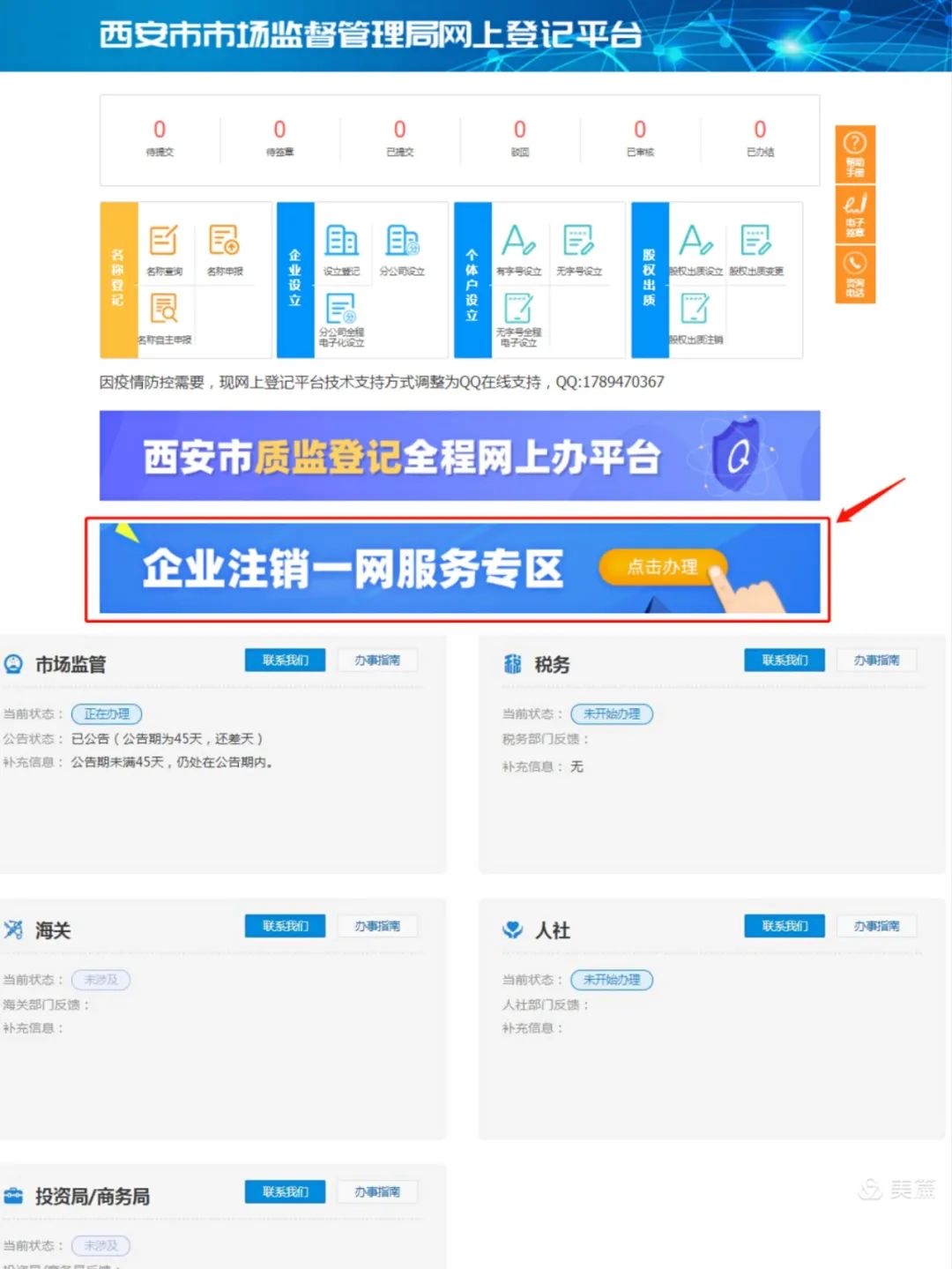Click the 税务 section icon
Viewport: 952px width, 1269px height.
click(x=512, y=664)
